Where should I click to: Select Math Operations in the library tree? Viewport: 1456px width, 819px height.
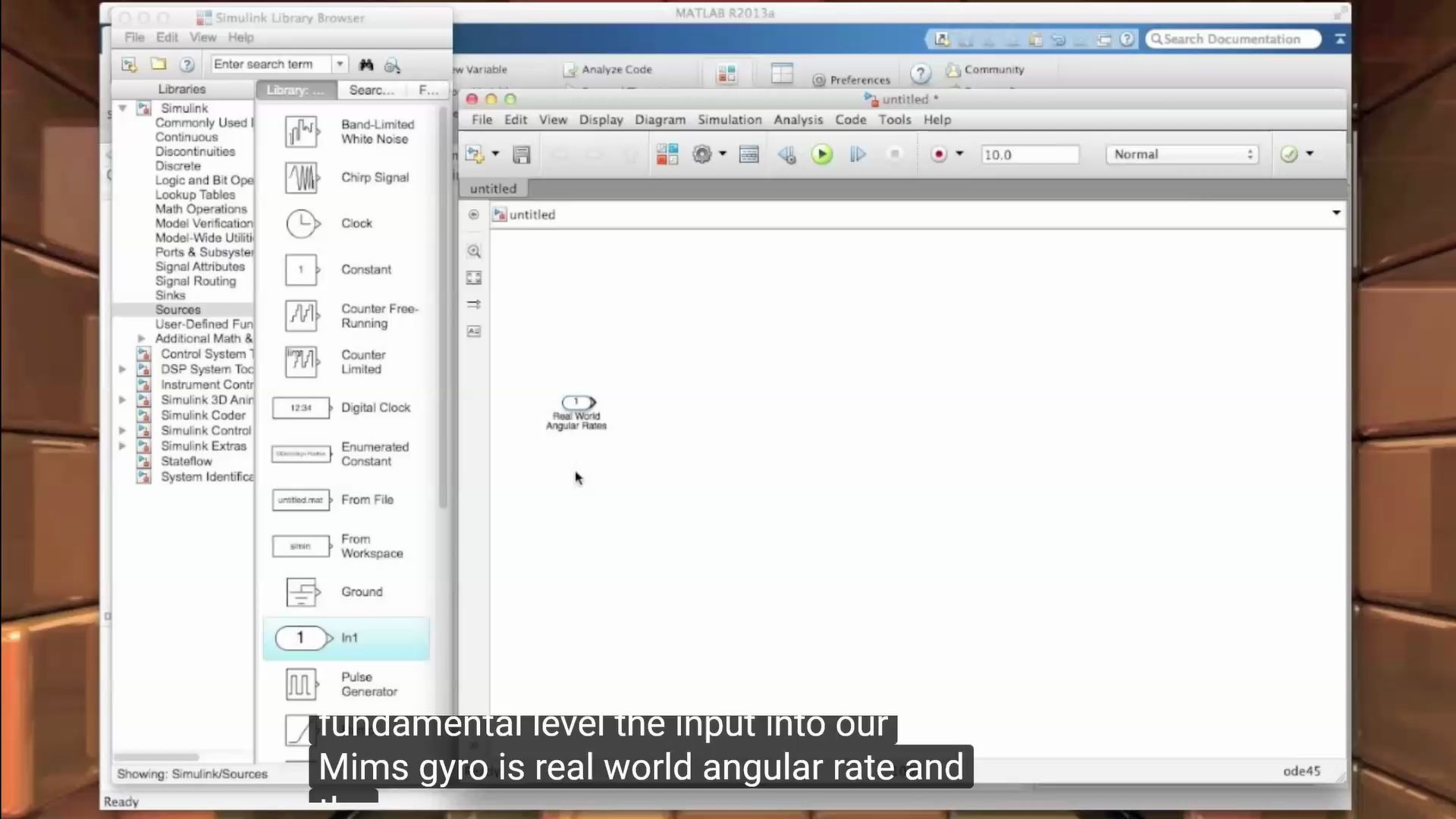point(201,209)
